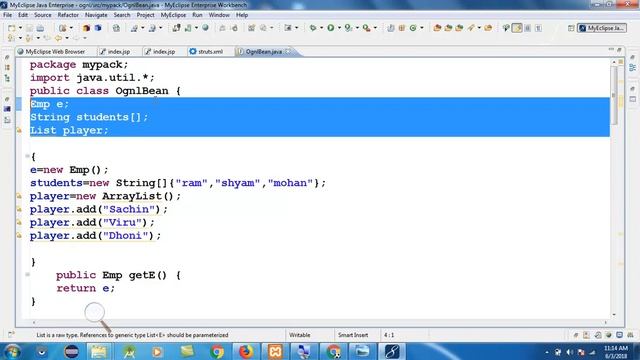Click the MyEclipse Java perspective button
Viewport: 640px width, 360px height.
tap(602, 28)
